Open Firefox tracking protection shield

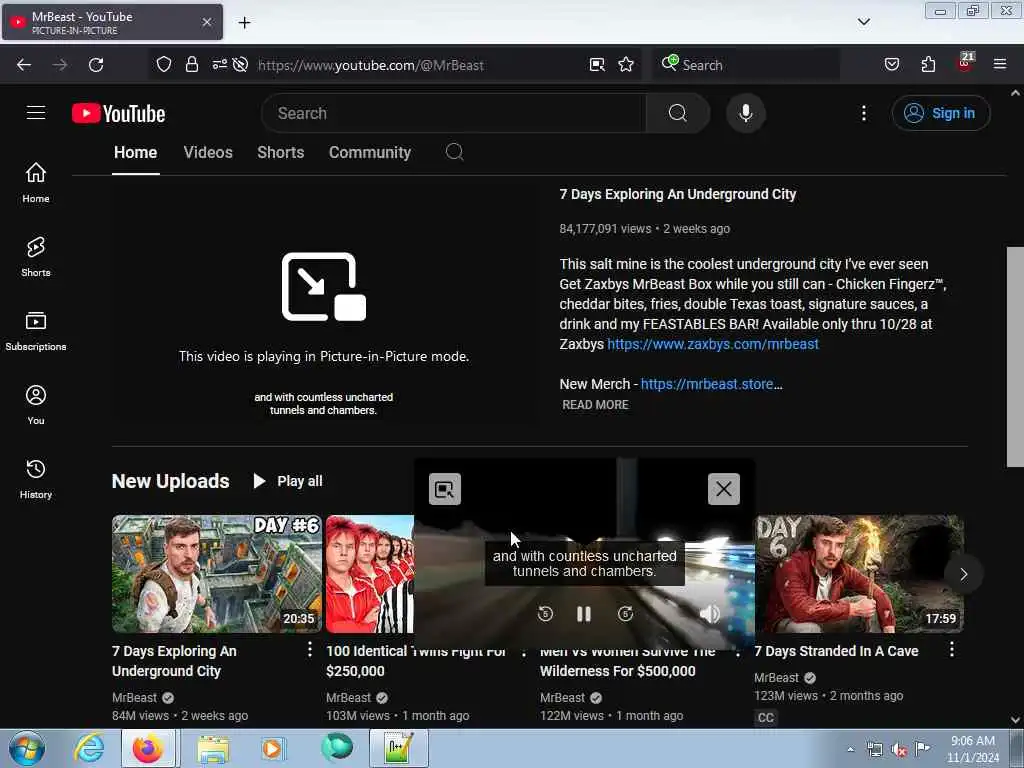(x=164, y=65)
